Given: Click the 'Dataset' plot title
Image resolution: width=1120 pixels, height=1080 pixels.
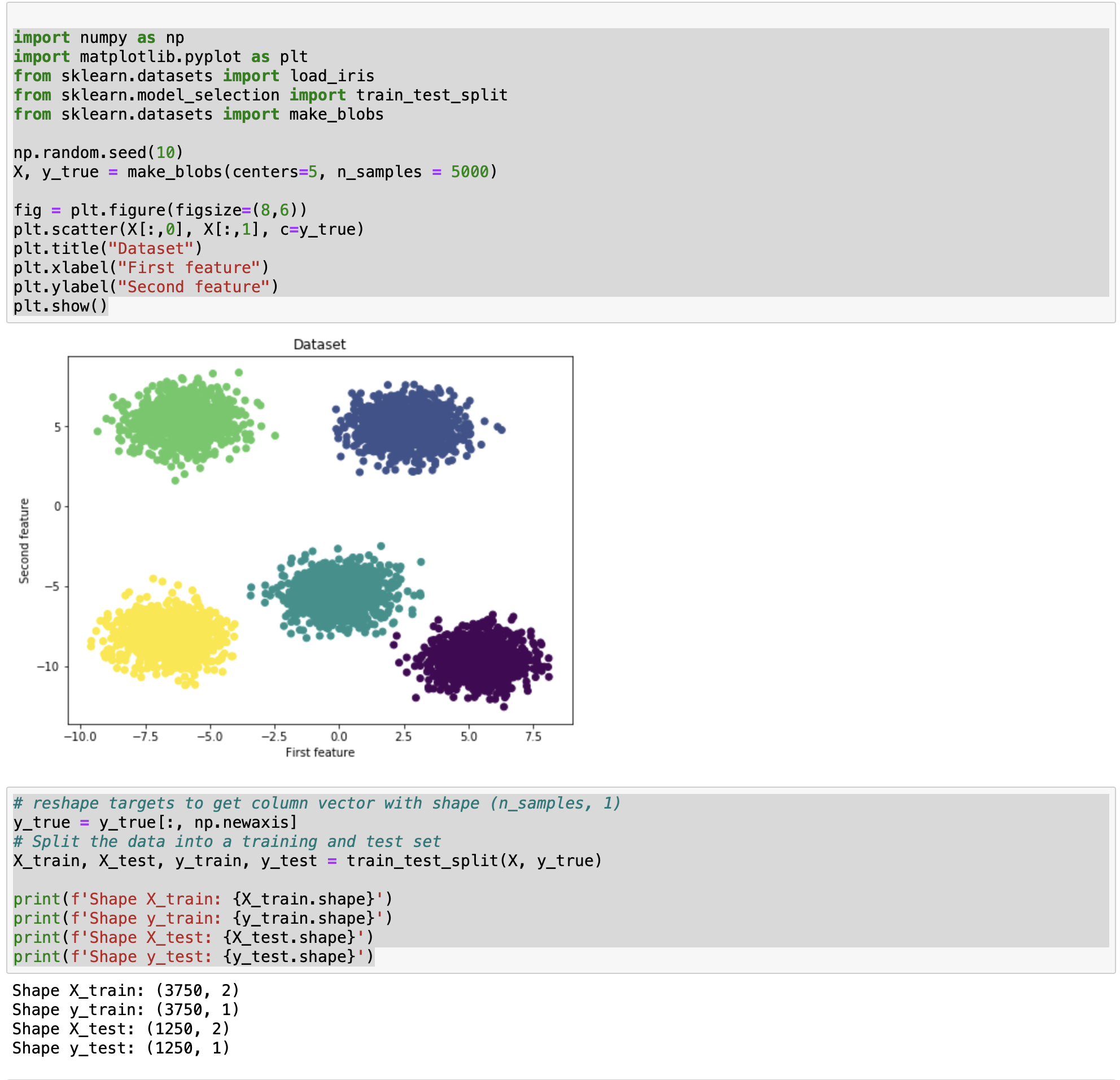Looking at the screenshot, I should 320,344.
